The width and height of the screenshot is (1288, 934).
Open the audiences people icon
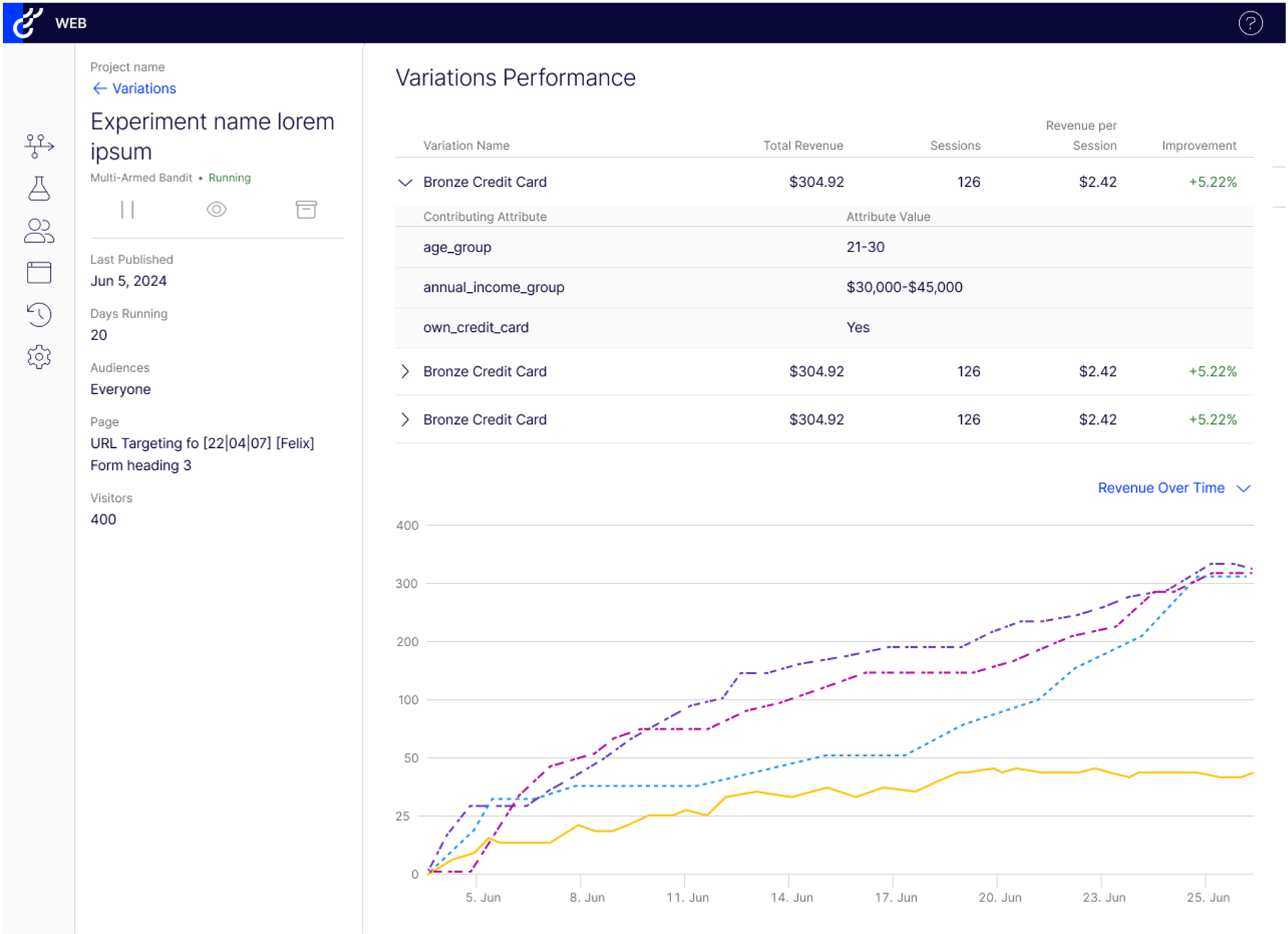click(x=39, y=230)
